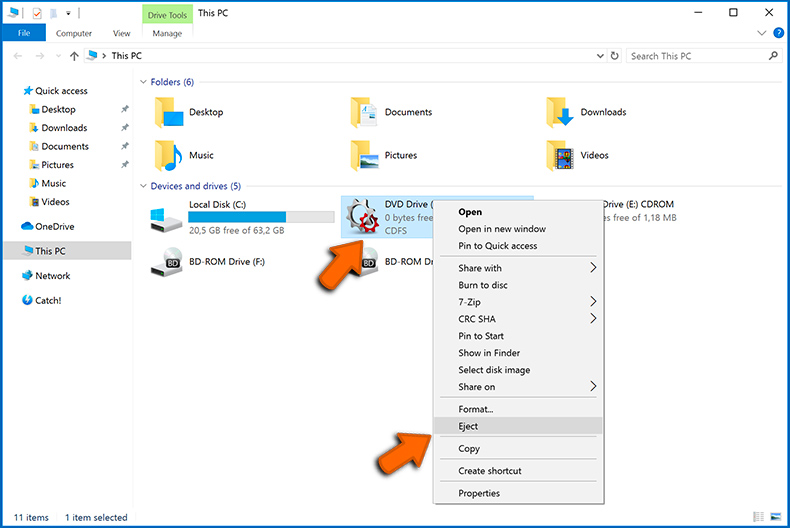Open the File ribbon tab
This screenshot has width=790, height=528.
click(x=24, y=33)
